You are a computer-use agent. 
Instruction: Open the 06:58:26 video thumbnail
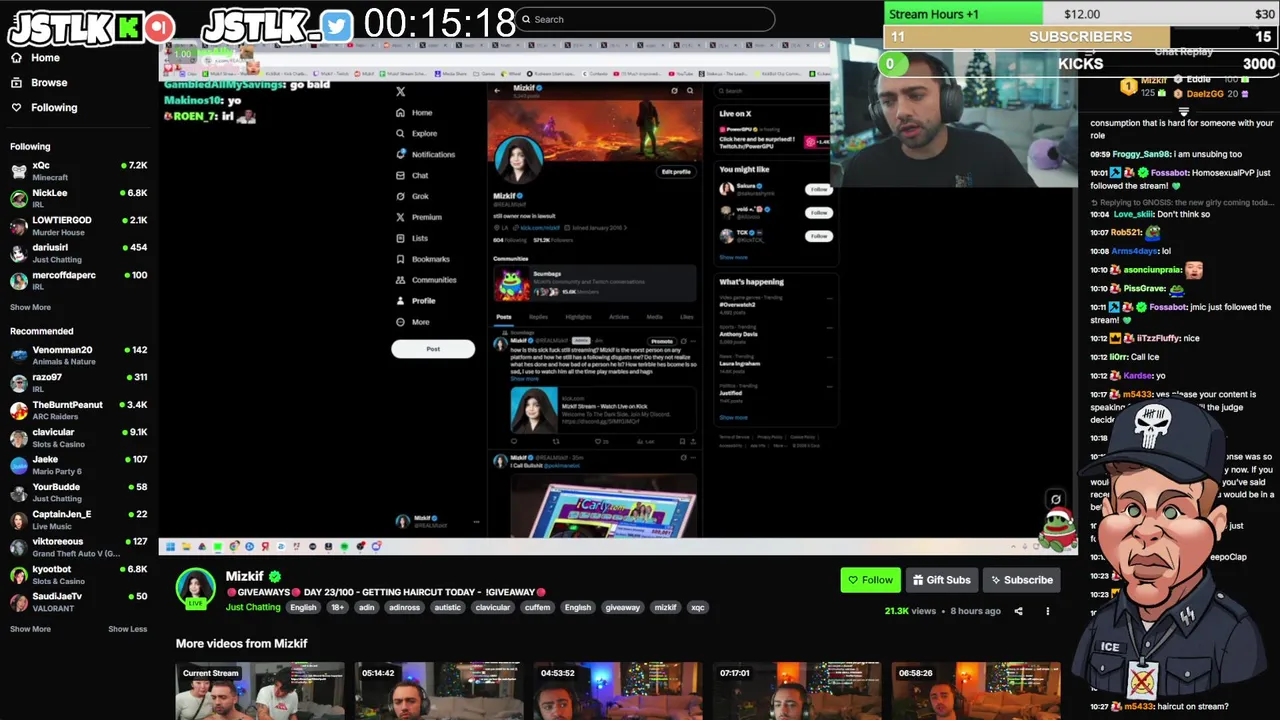976,691
